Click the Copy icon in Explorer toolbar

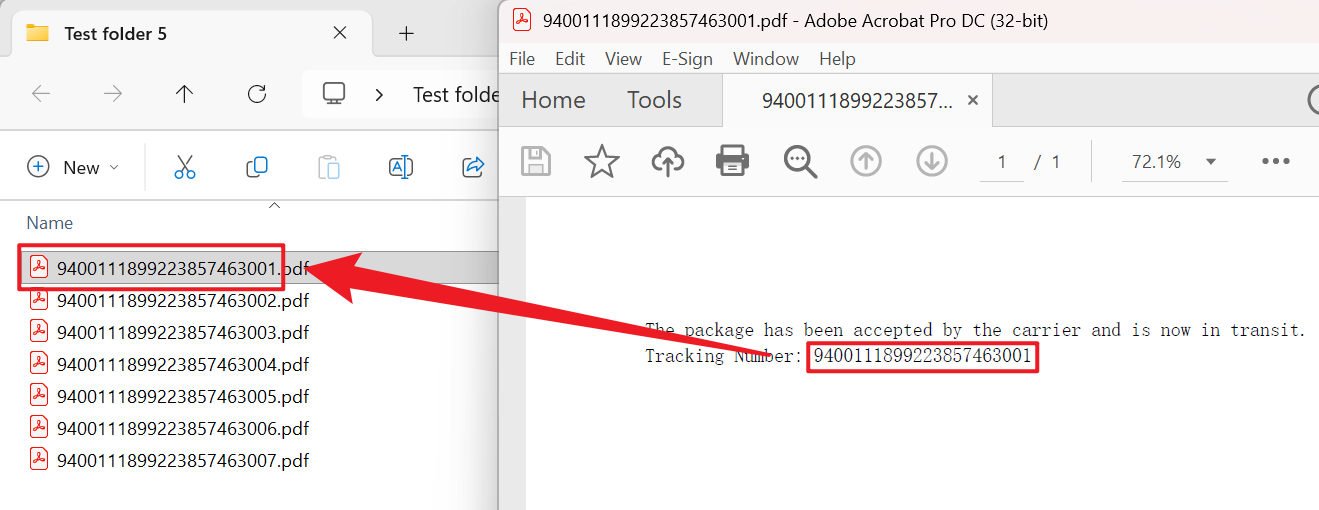[x=257, y=167]
